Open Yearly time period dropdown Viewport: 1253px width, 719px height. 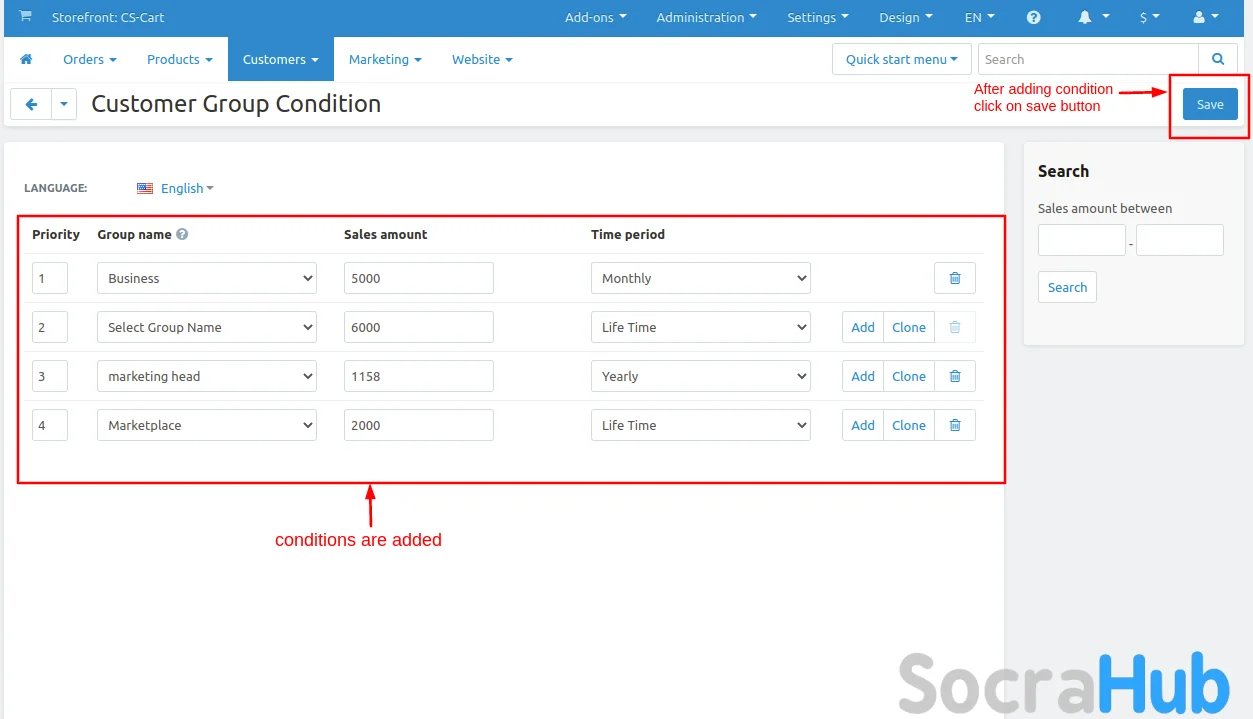pyautogui.click(x=700, y=376)
